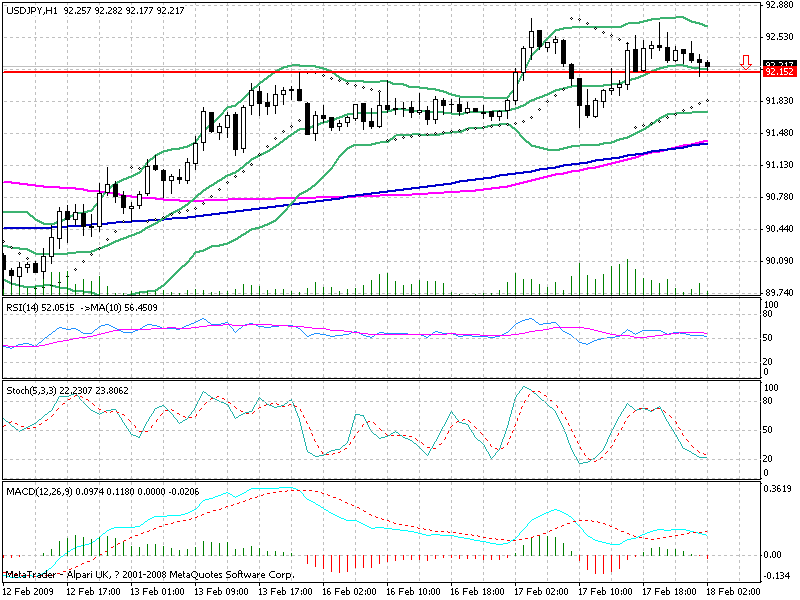The height and width of the screenshot is (600, 800).
Task: Click the 20 level on RSI scale
Action: pos(768,362)
